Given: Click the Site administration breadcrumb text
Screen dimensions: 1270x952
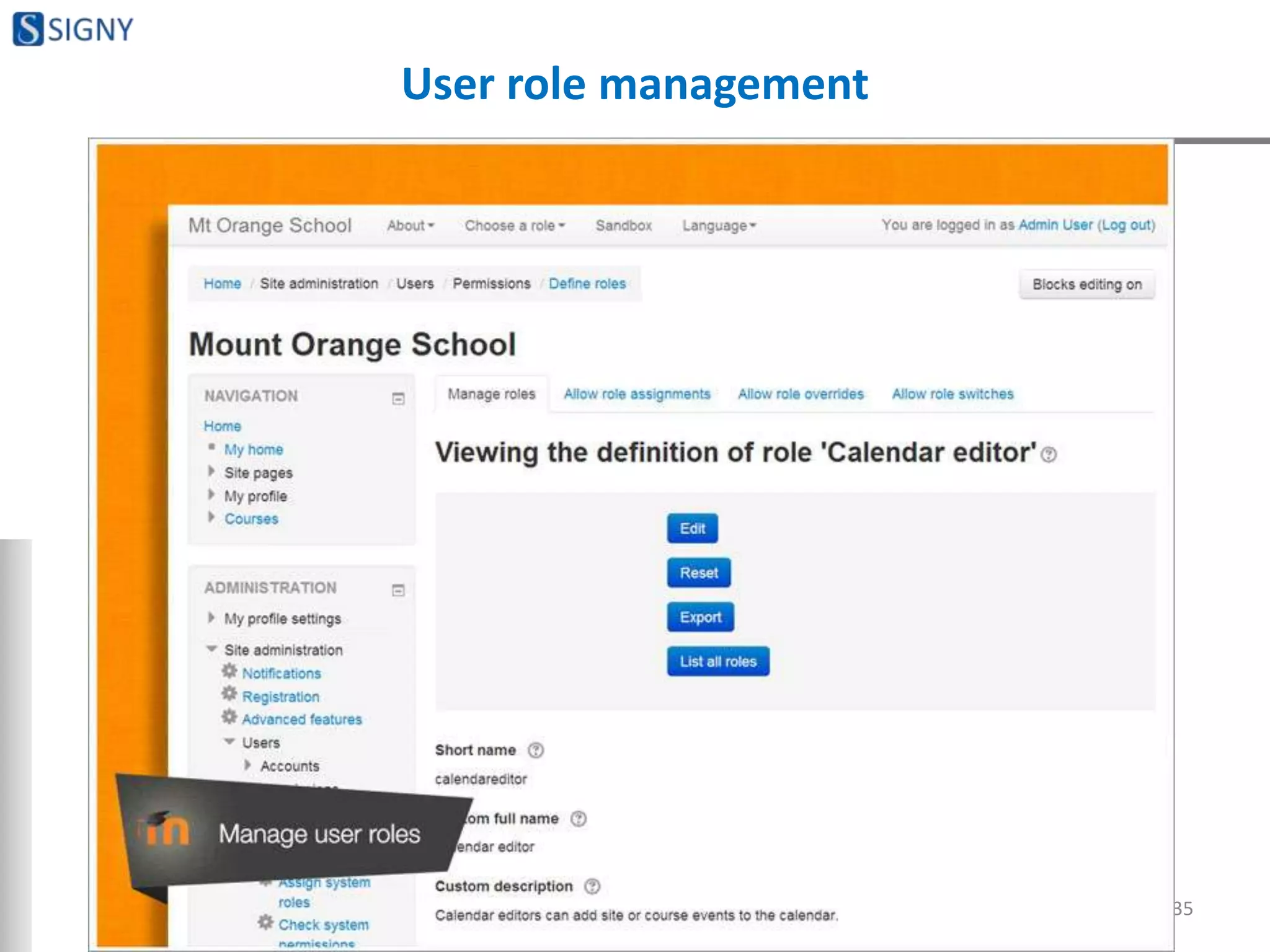Looking at the screenshot, I should 319,284.
